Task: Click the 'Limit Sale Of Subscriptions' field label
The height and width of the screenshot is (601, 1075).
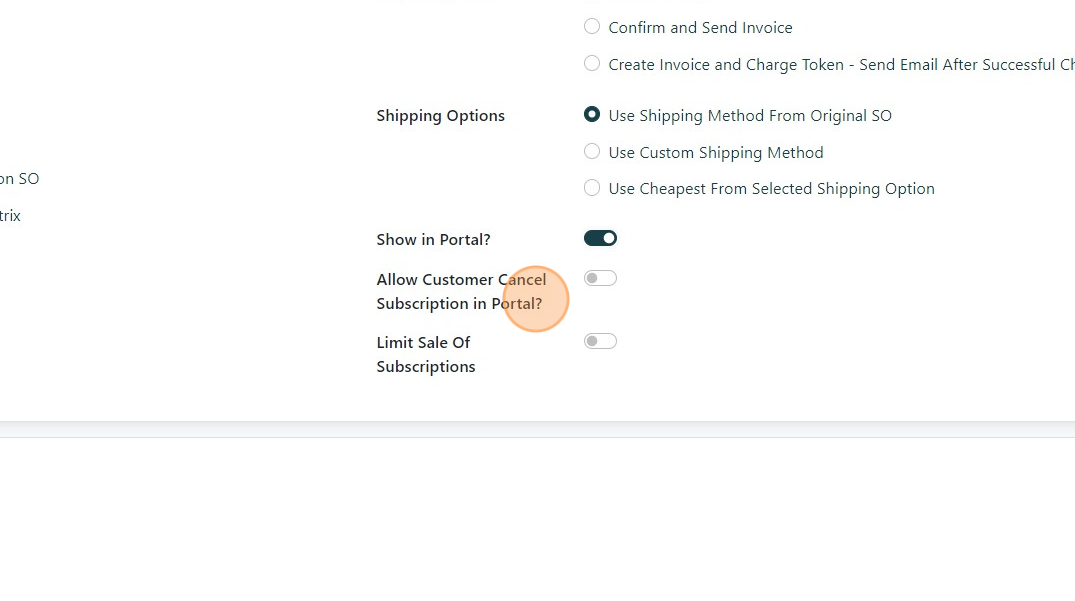Action: click(x=425, y=354)
